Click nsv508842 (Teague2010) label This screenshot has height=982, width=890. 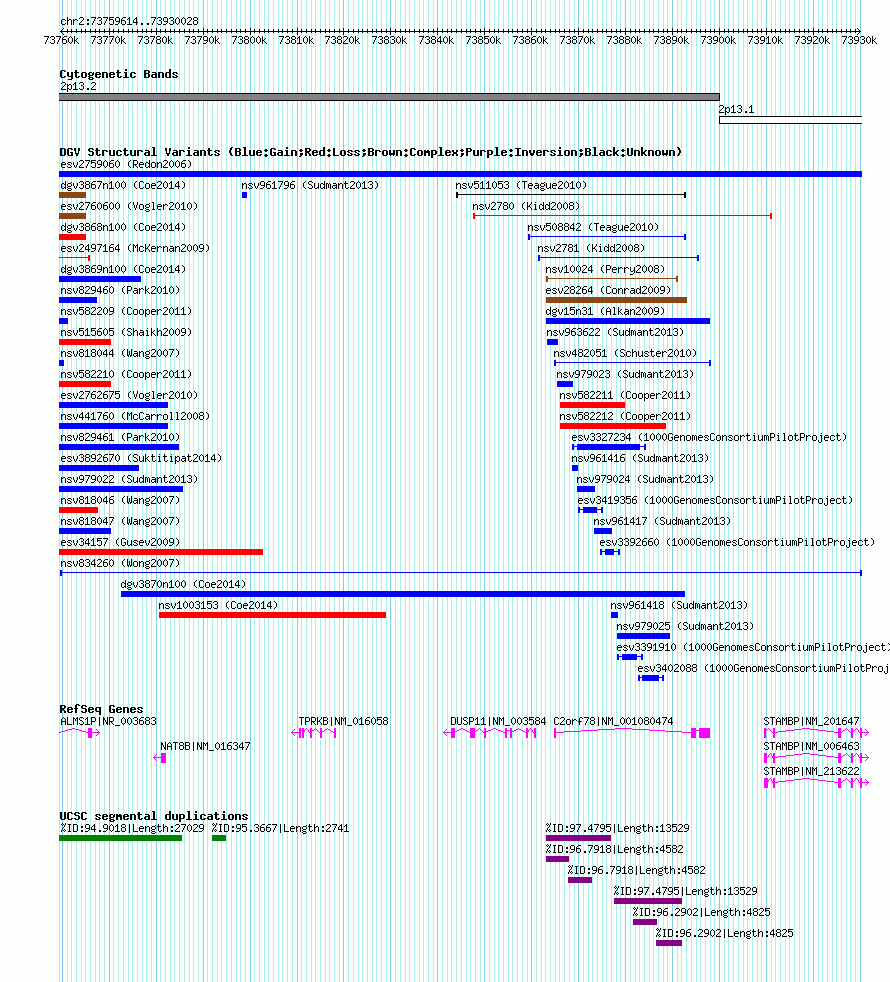tap(593, 227)
